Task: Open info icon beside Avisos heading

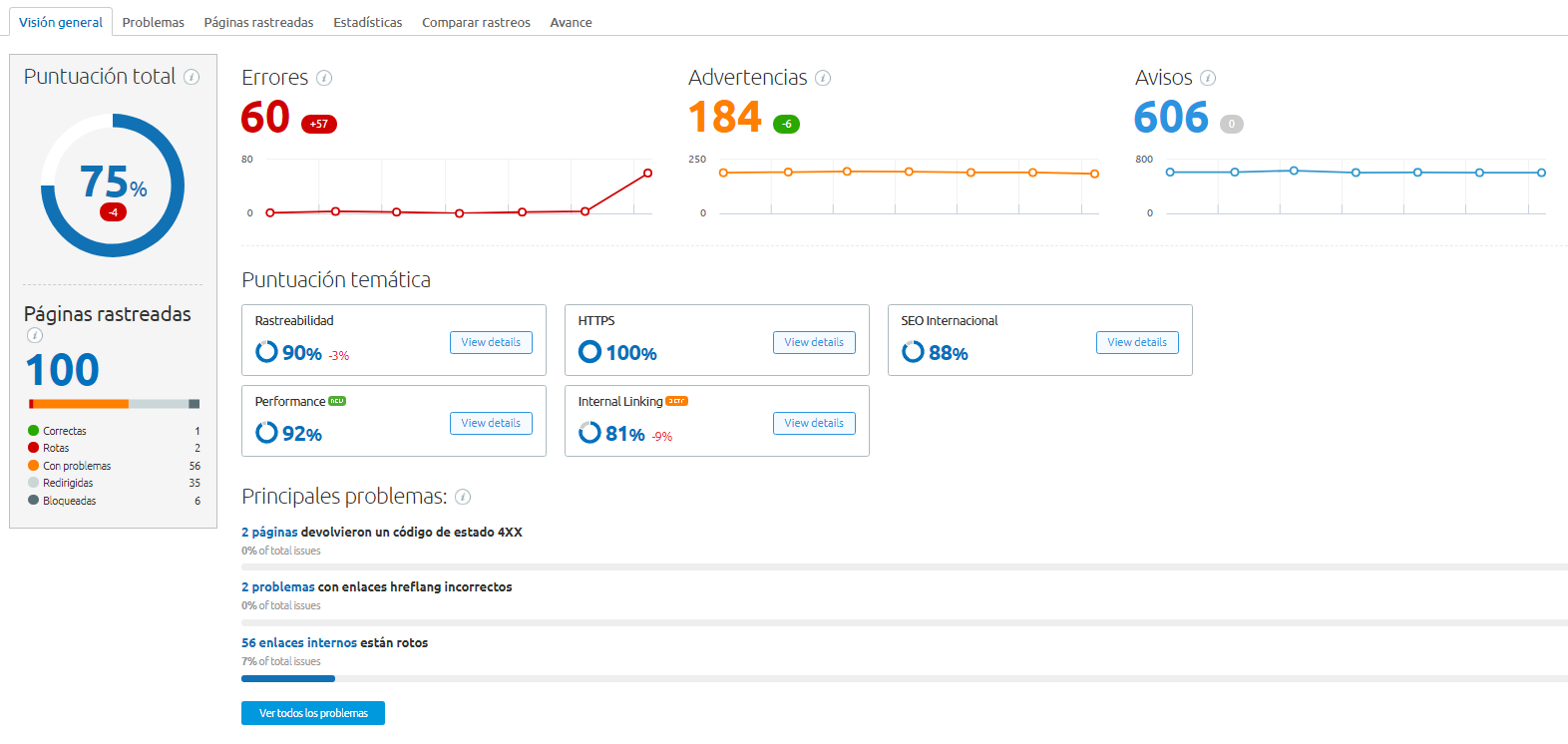Action: pyautogui.click(x=1208, y=78)
